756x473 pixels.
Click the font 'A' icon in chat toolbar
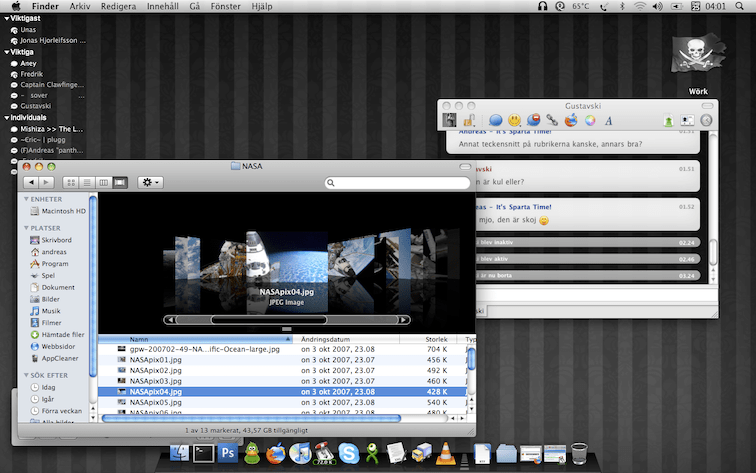(609, 121)
